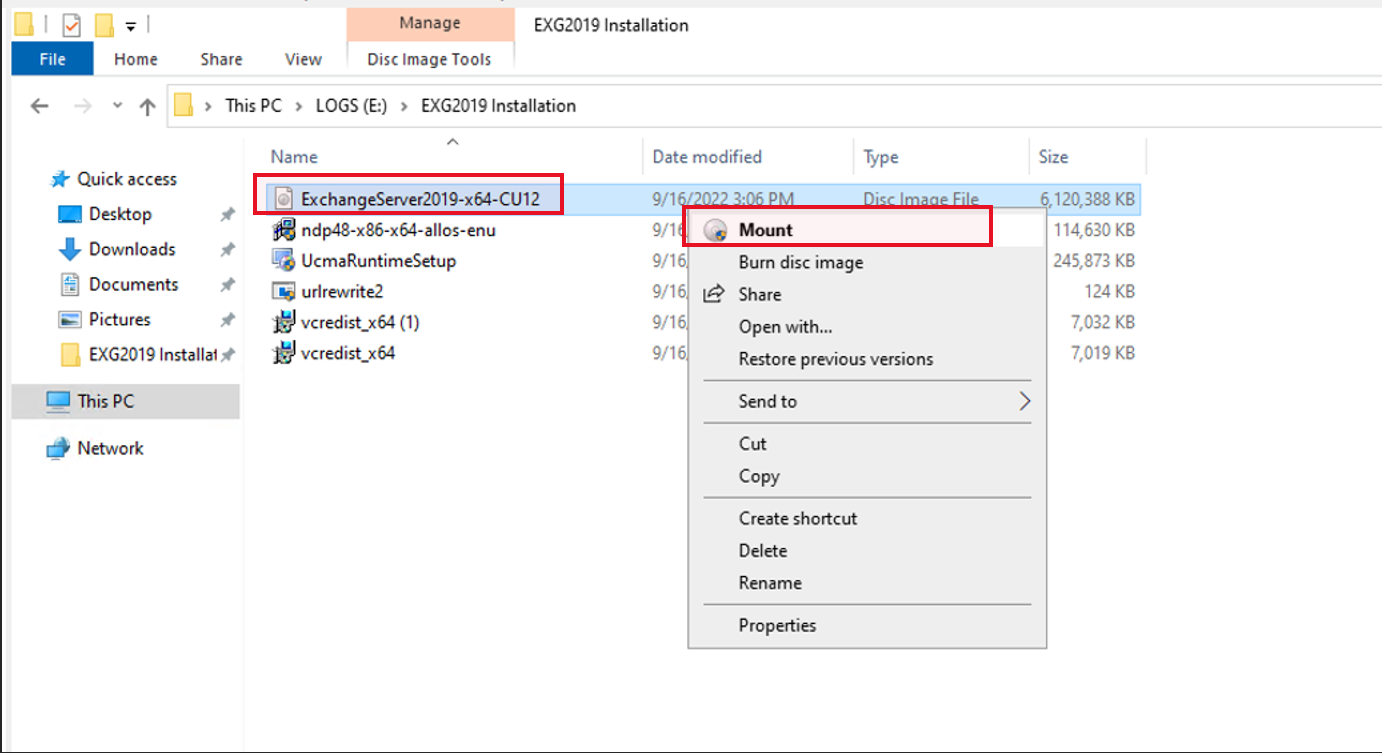Unpin the EXG2019 Installation folder from Quick access

tap(227, 354)
